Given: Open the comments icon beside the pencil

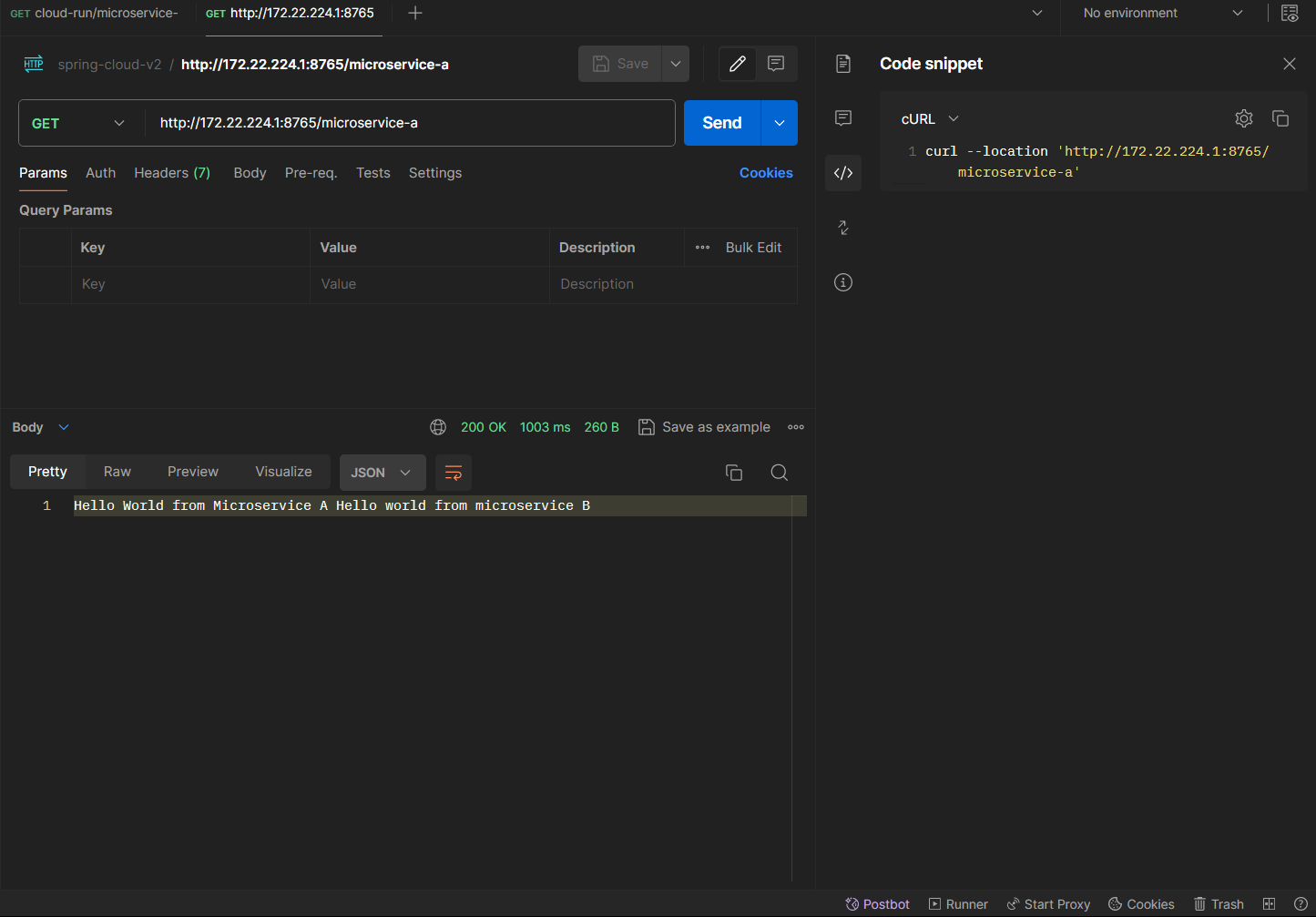Looking at the screenshot, I should coord(776,64).
